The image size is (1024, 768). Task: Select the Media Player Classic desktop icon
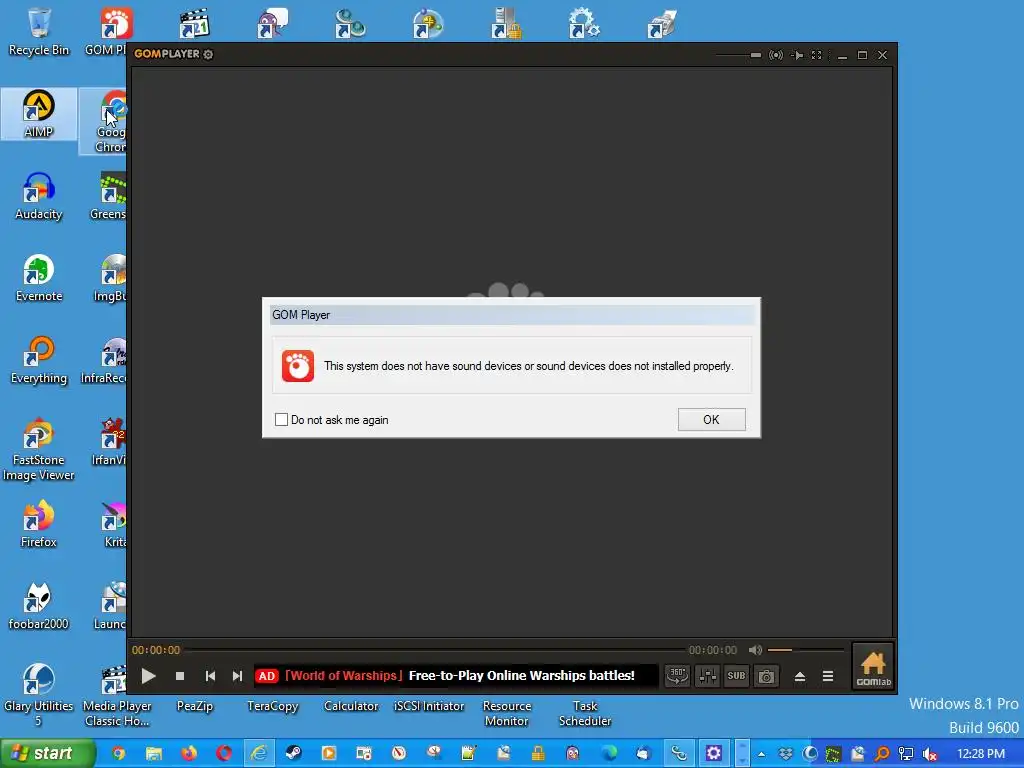(x=117, y=696)
